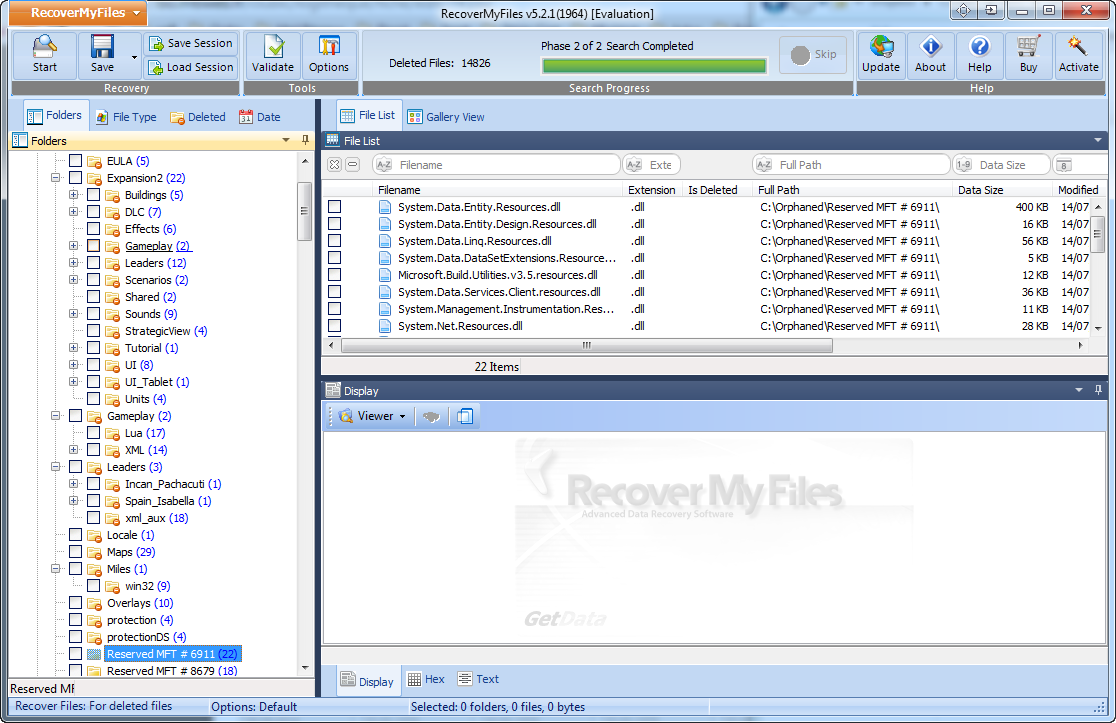The image size is (1116, 723).
Task: Check System.Data.Entity.Resources.dll checkbox
Action: pyautogui.click(x=335, y=206)
